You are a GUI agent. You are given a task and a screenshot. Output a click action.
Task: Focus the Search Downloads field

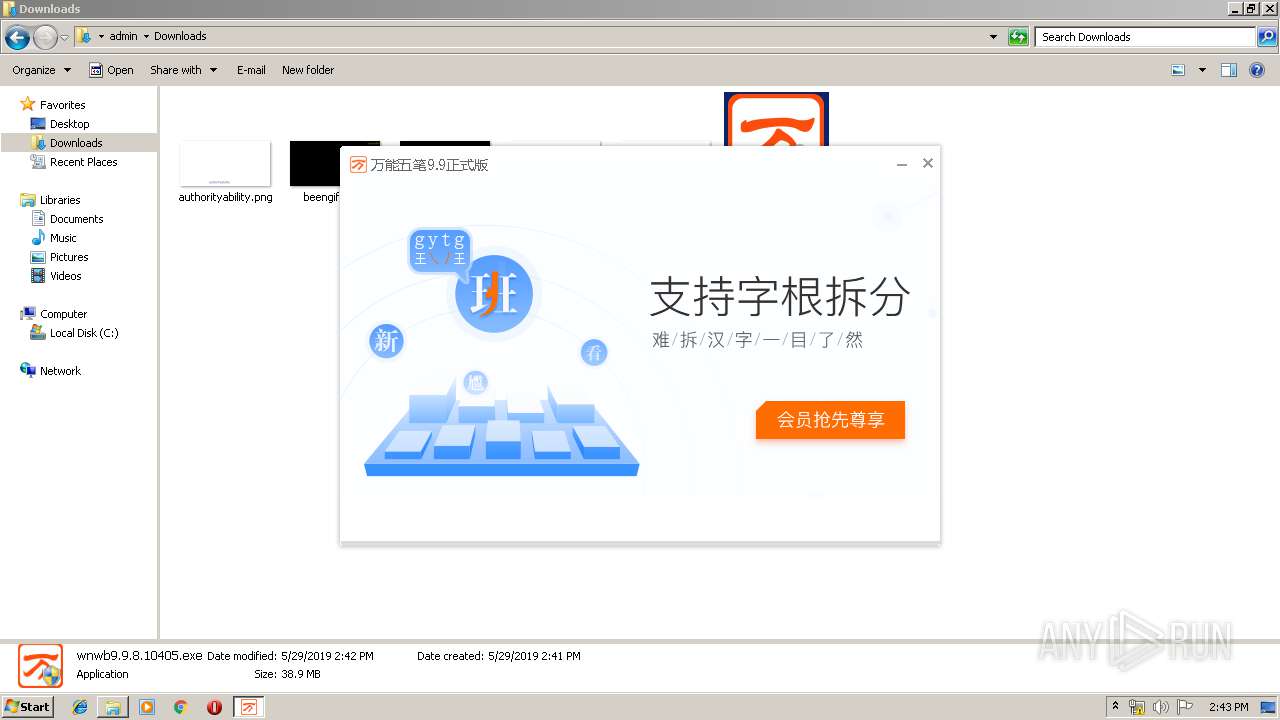(1146, 37)
